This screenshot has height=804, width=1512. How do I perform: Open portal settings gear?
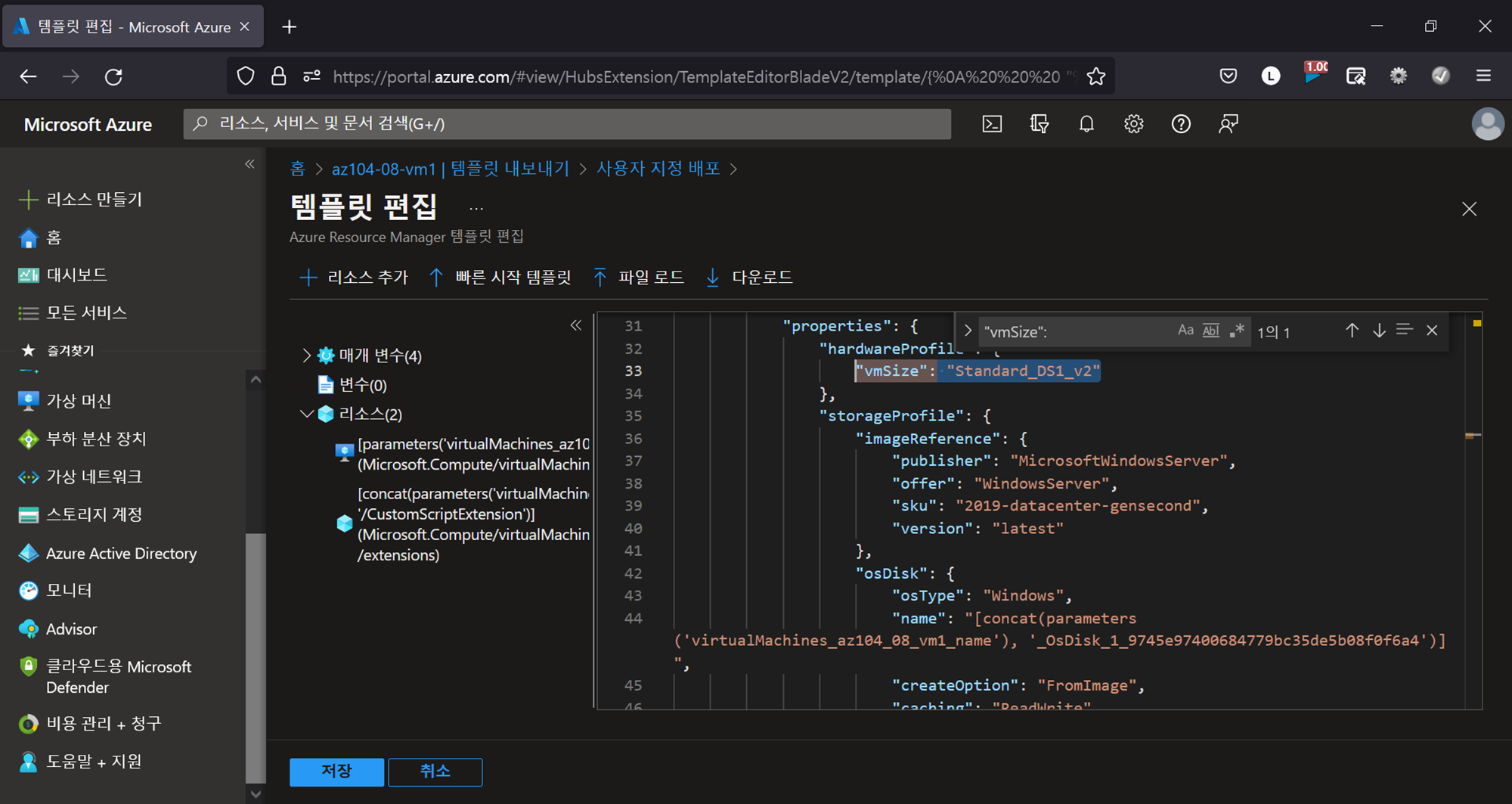(x=1133, y=124)
